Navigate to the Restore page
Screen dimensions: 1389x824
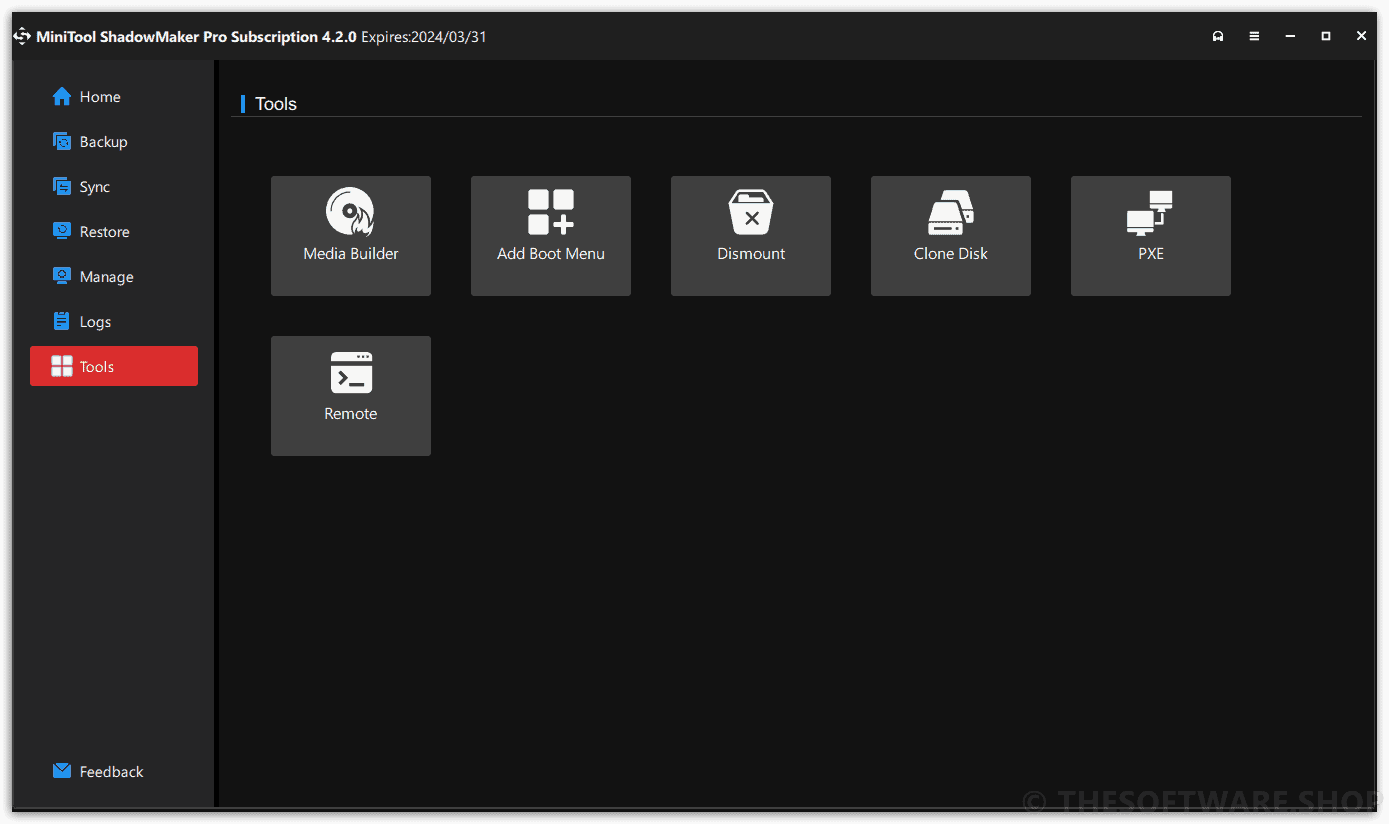click(114, 232)
